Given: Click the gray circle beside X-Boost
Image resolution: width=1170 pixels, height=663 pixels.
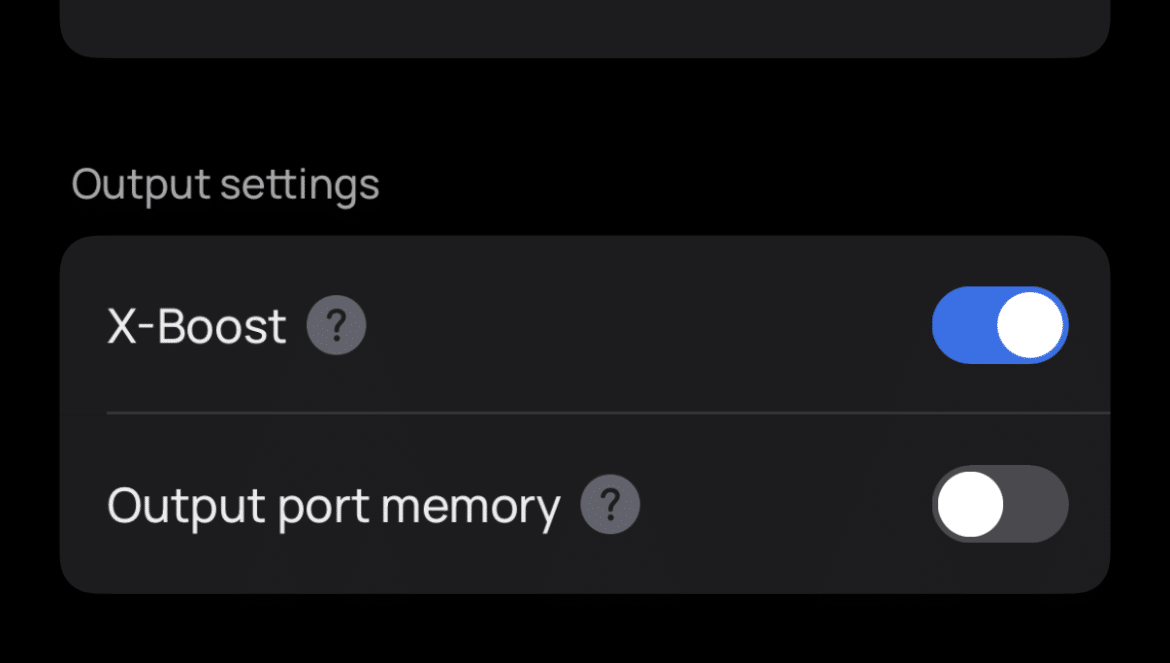Looking at the screenshot, I should click(337, 325).
